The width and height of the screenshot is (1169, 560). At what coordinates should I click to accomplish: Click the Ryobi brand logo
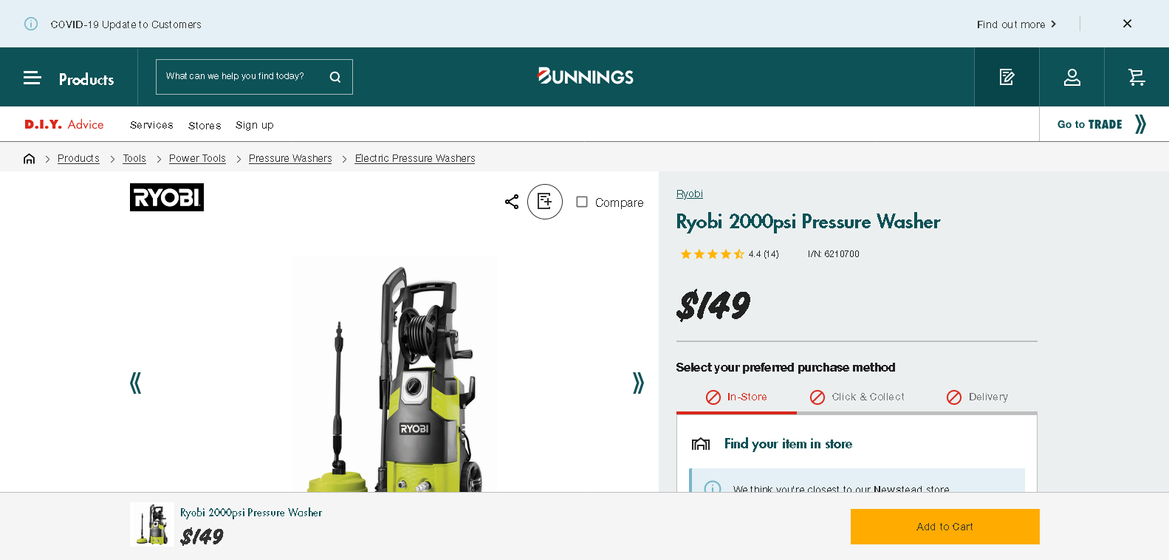pyautogui.click(x=167, y=198)
